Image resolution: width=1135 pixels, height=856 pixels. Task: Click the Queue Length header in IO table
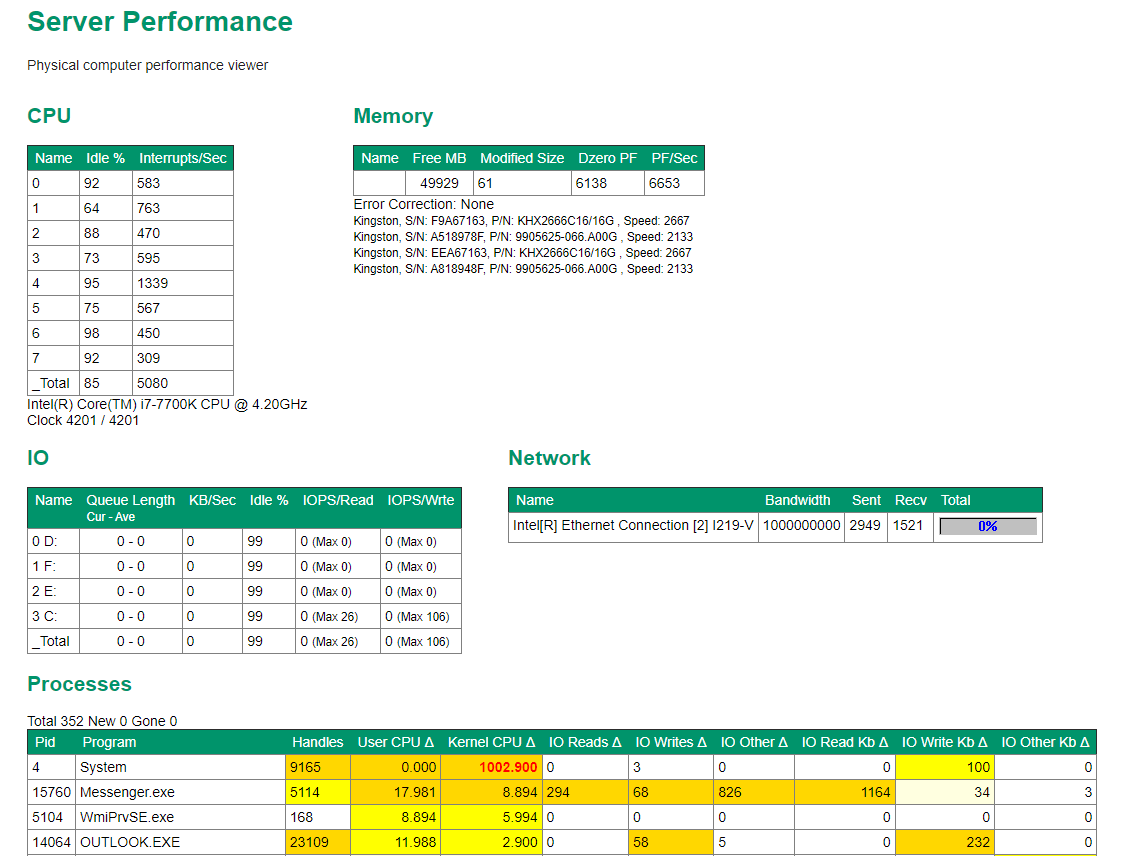(x=130, y=500)
